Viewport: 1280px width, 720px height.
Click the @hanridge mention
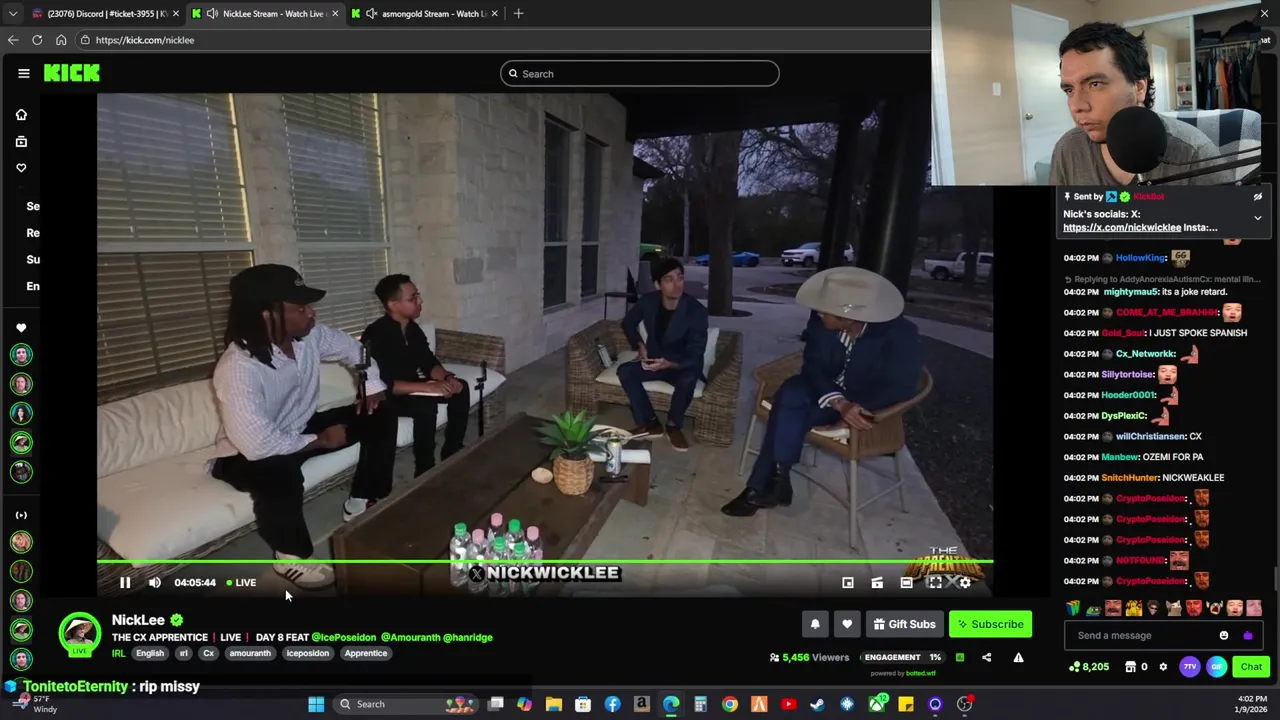click(468, 637)
